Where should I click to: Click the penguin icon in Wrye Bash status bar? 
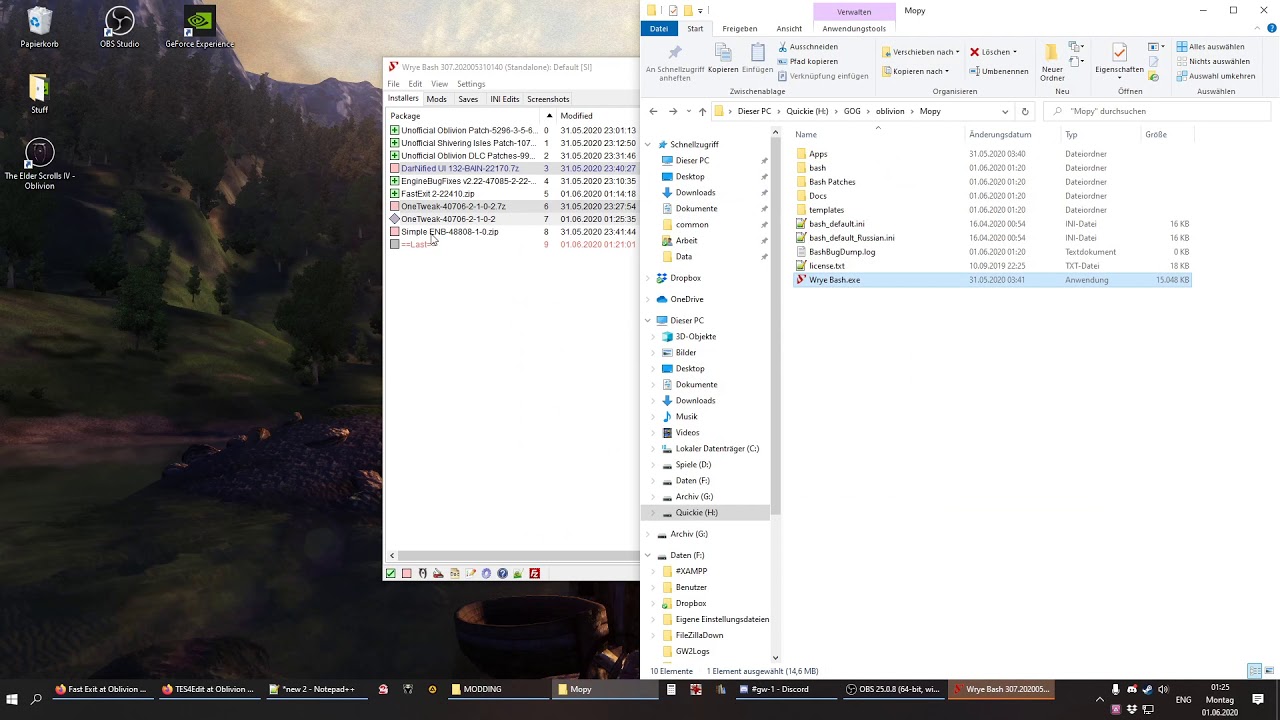[x=423, y=573]
